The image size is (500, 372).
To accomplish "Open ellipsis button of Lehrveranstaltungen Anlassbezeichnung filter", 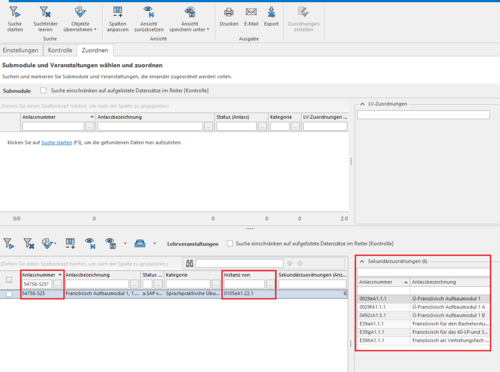I will click(x=134, y=284).
